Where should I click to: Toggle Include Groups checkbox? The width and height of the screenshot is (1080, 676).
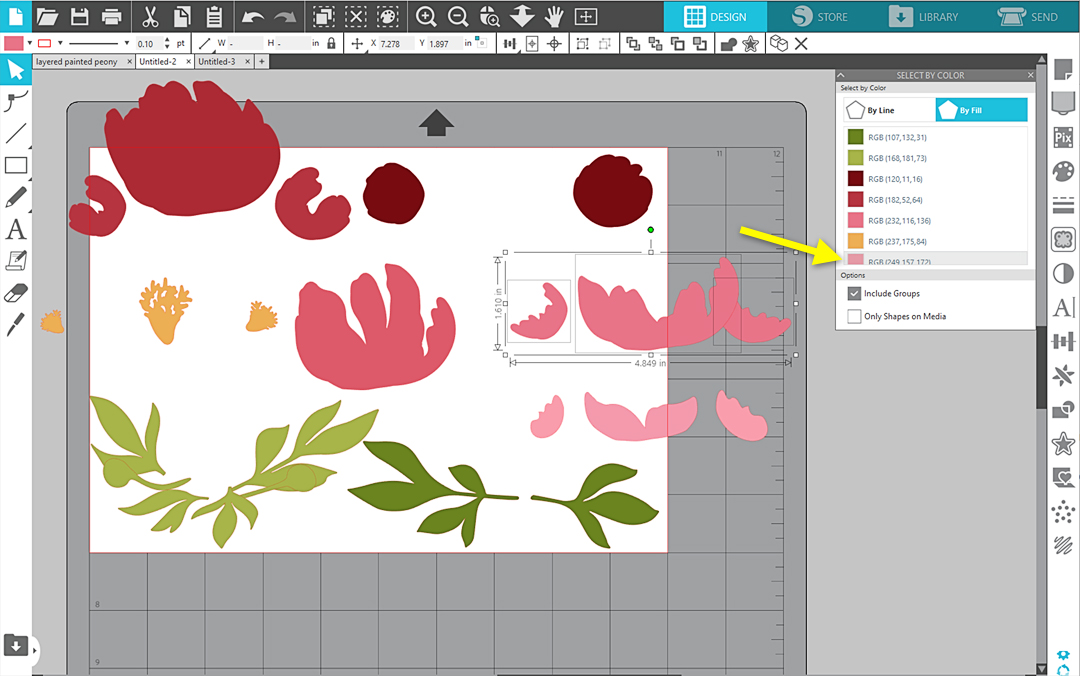(854, 294)
